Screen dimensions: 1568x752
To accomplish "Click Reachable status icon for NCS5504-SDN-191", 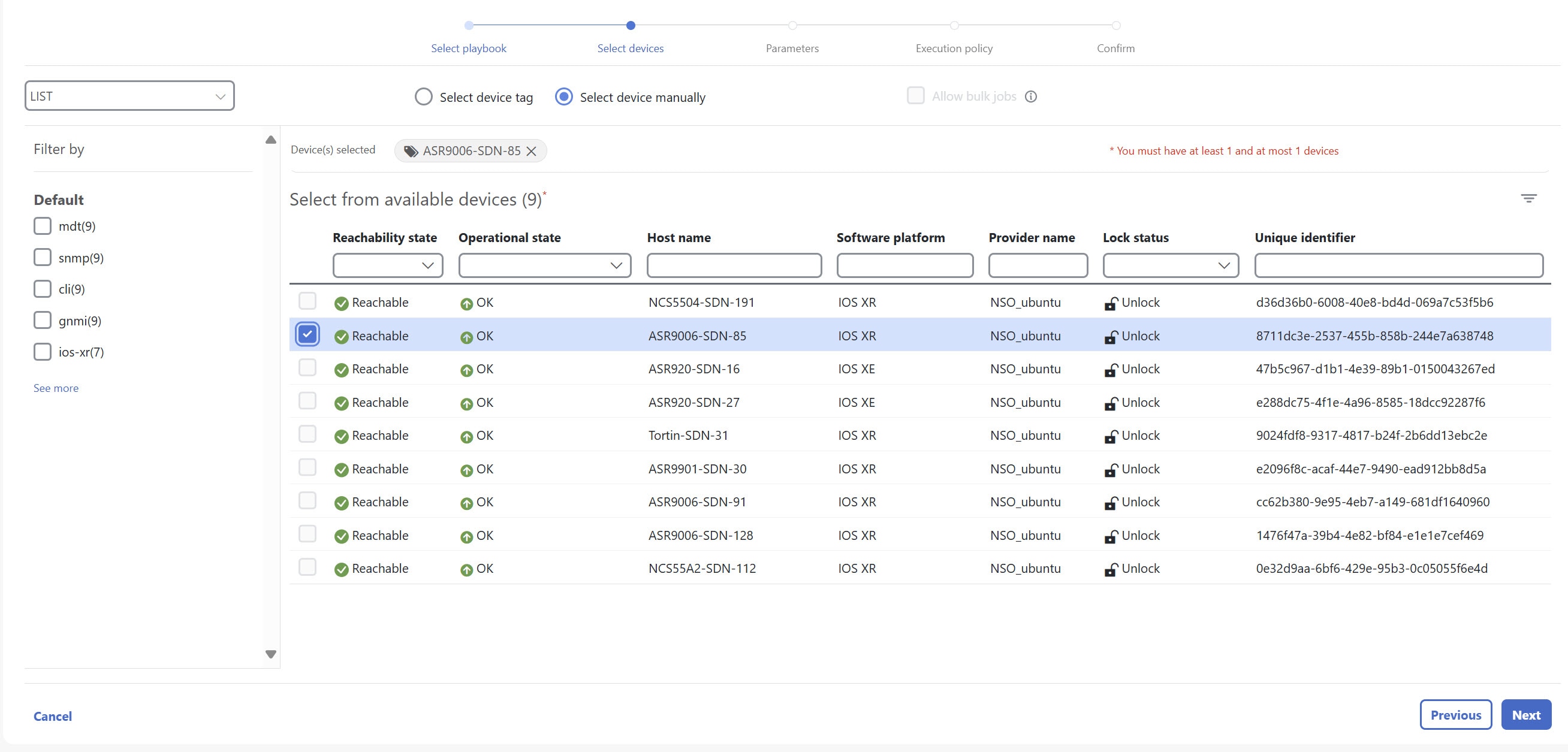I will (x=342, y=303).
